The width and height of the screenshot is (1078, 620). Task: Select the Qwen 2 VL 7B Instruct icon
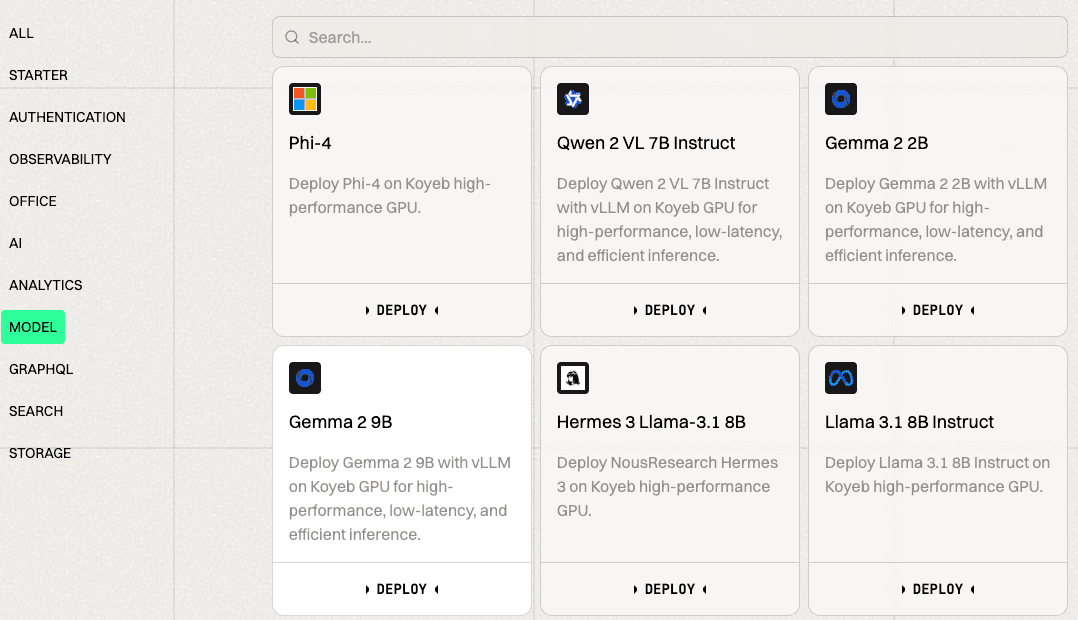tap(573, 99)
